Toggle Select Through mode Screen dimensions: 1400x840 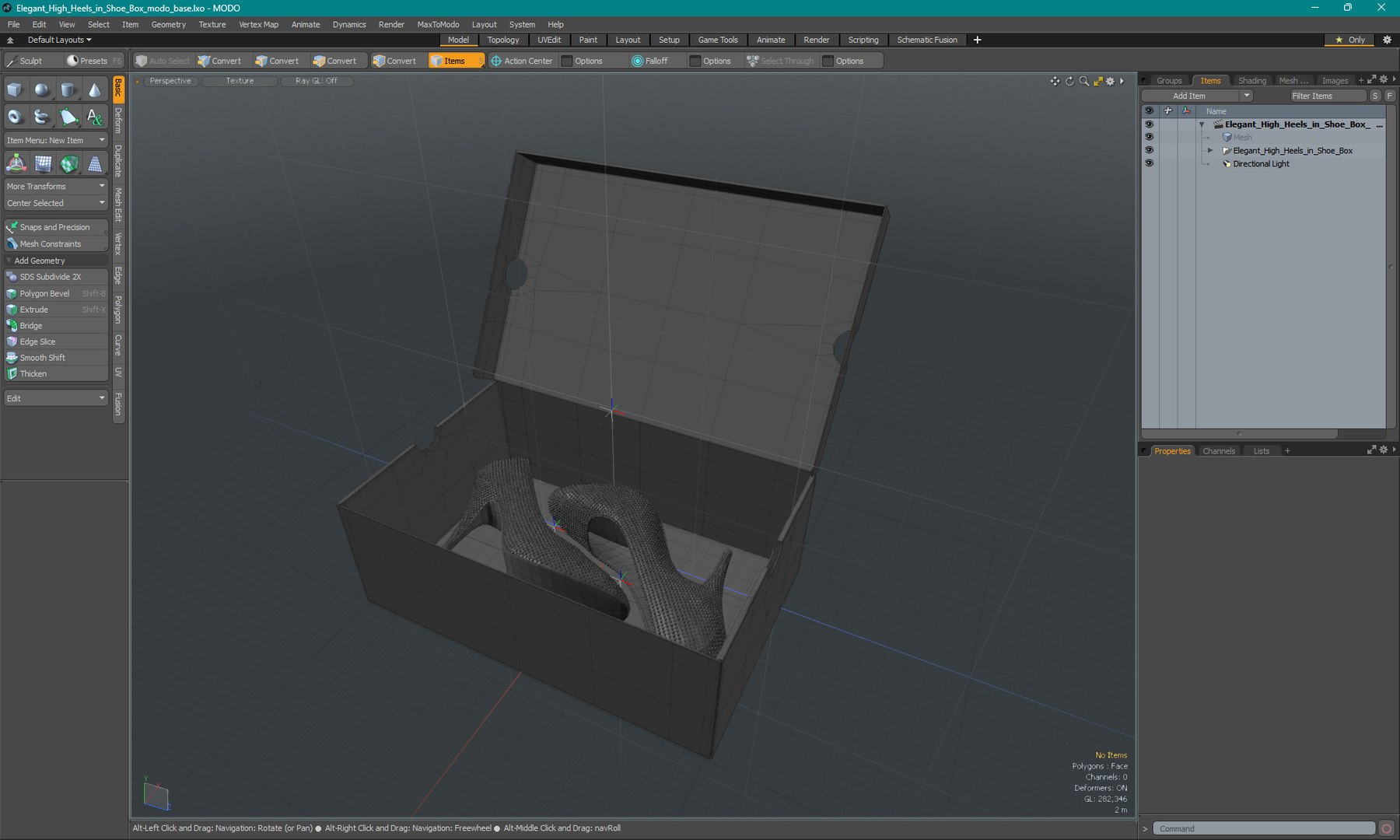780,61
